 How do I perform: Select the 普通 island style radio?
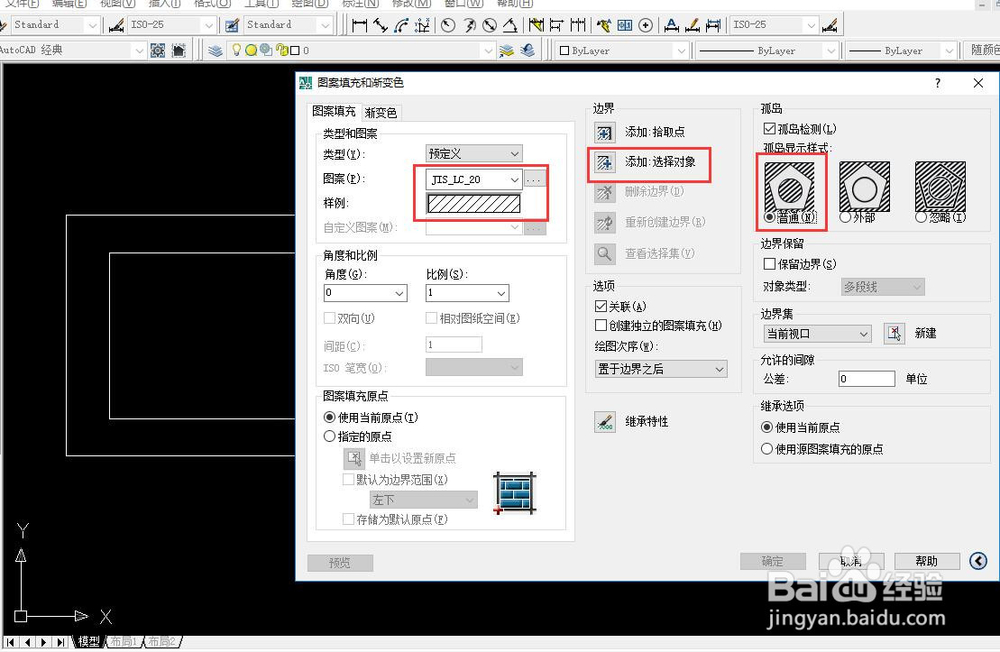(769, 218)
